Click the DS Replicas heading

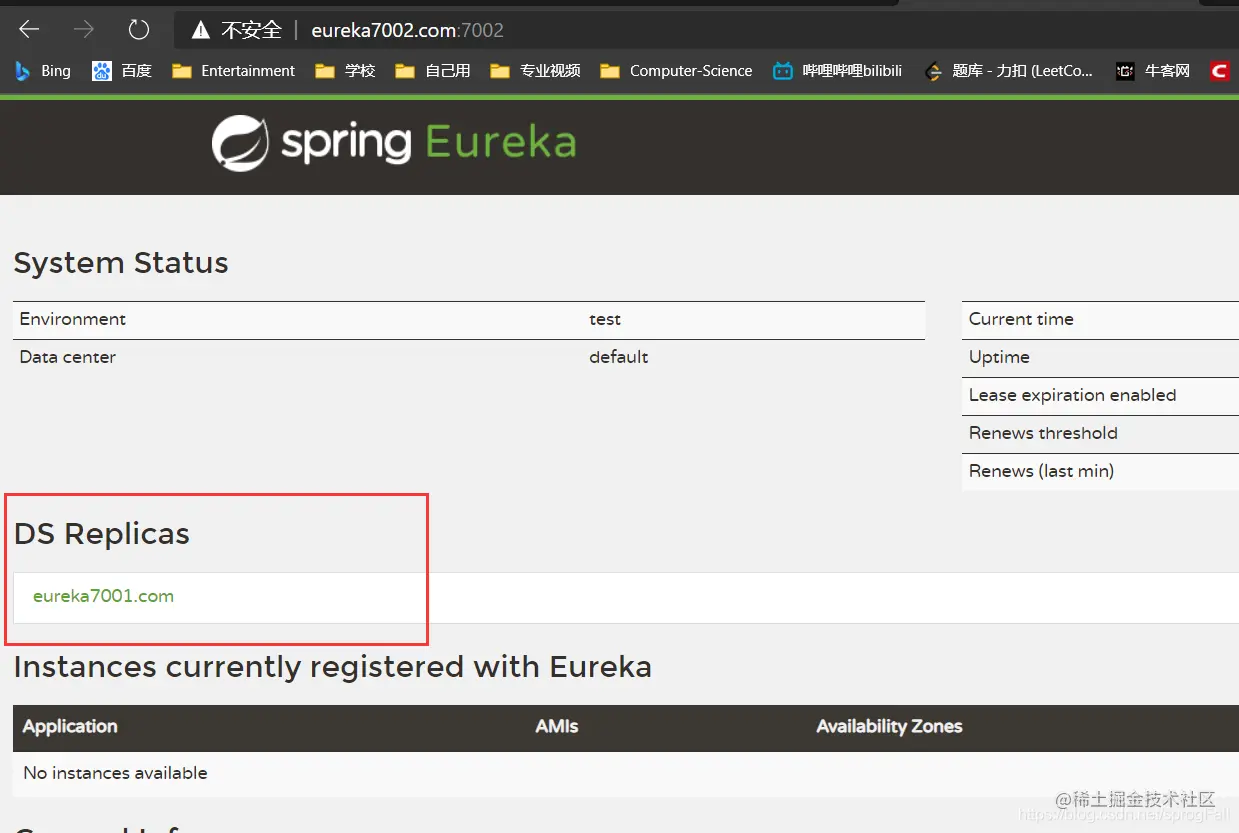tap(102, 534)
